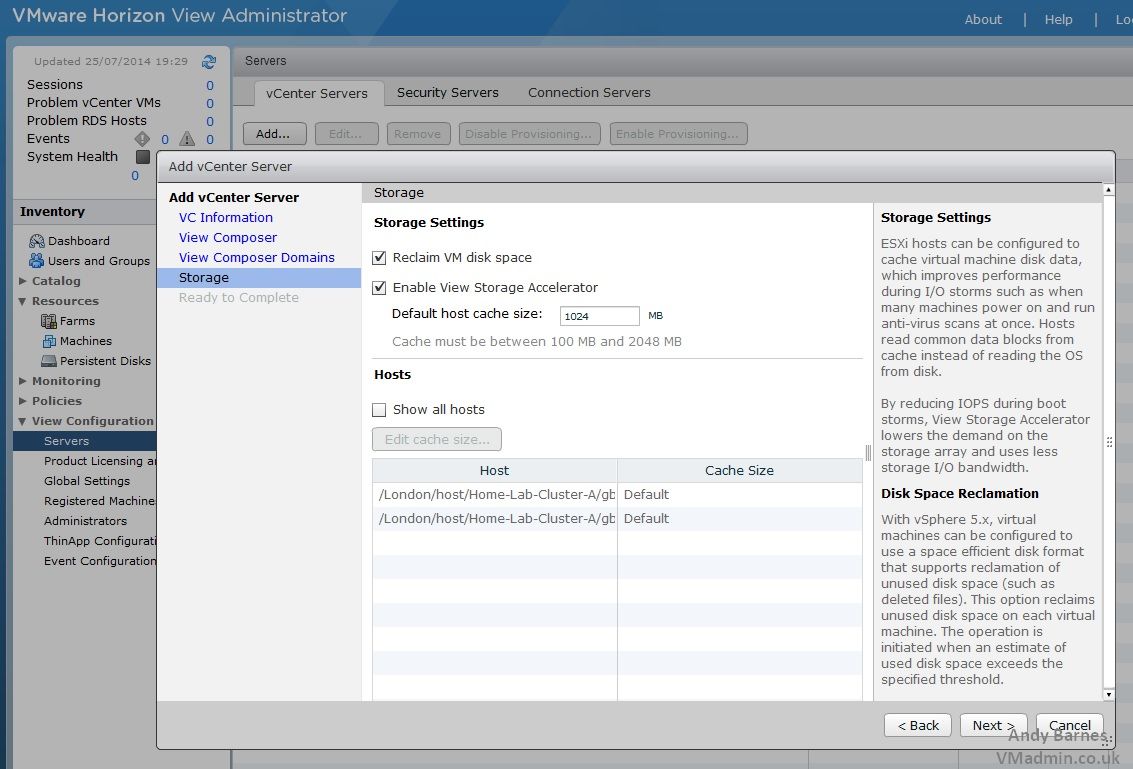Click the < Back button
1133x769 pixels.
point(918,726)
